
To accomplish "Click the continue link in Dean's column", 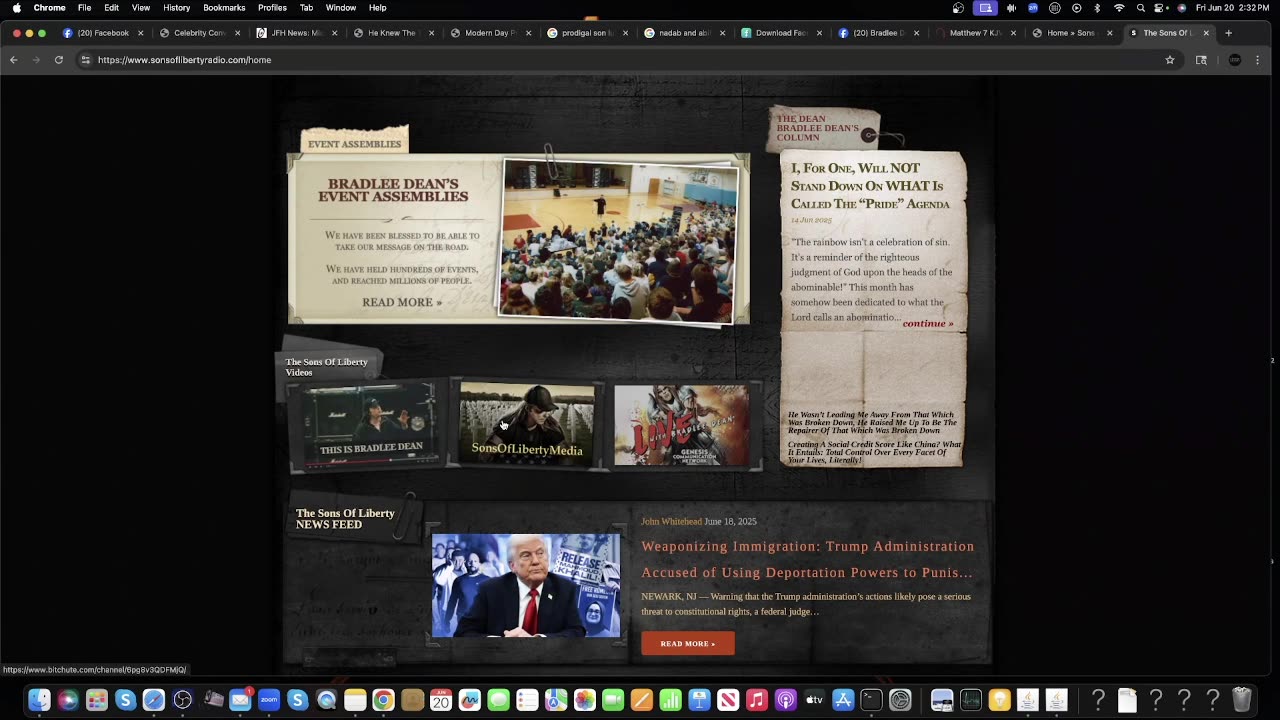I will (928, 323).
